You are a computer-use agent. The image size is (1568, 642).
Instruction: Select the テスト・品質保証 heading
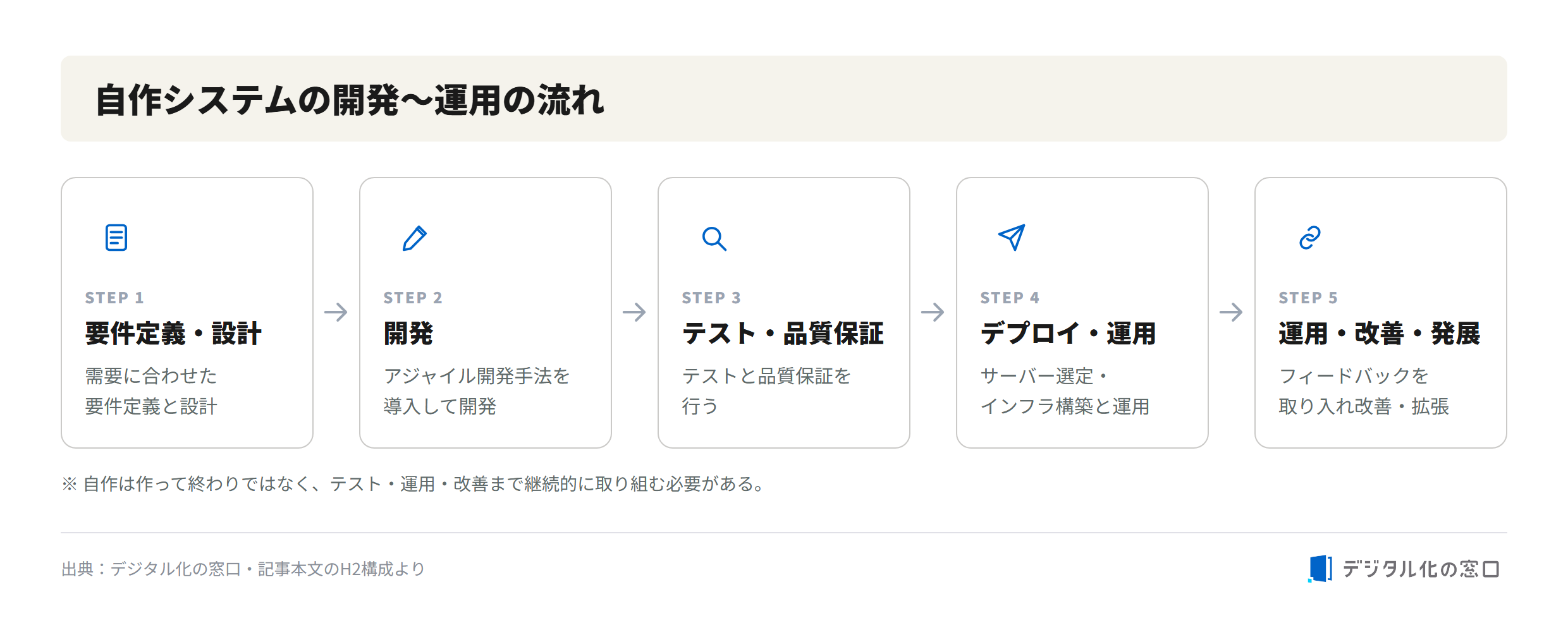[x=783, y=334]
